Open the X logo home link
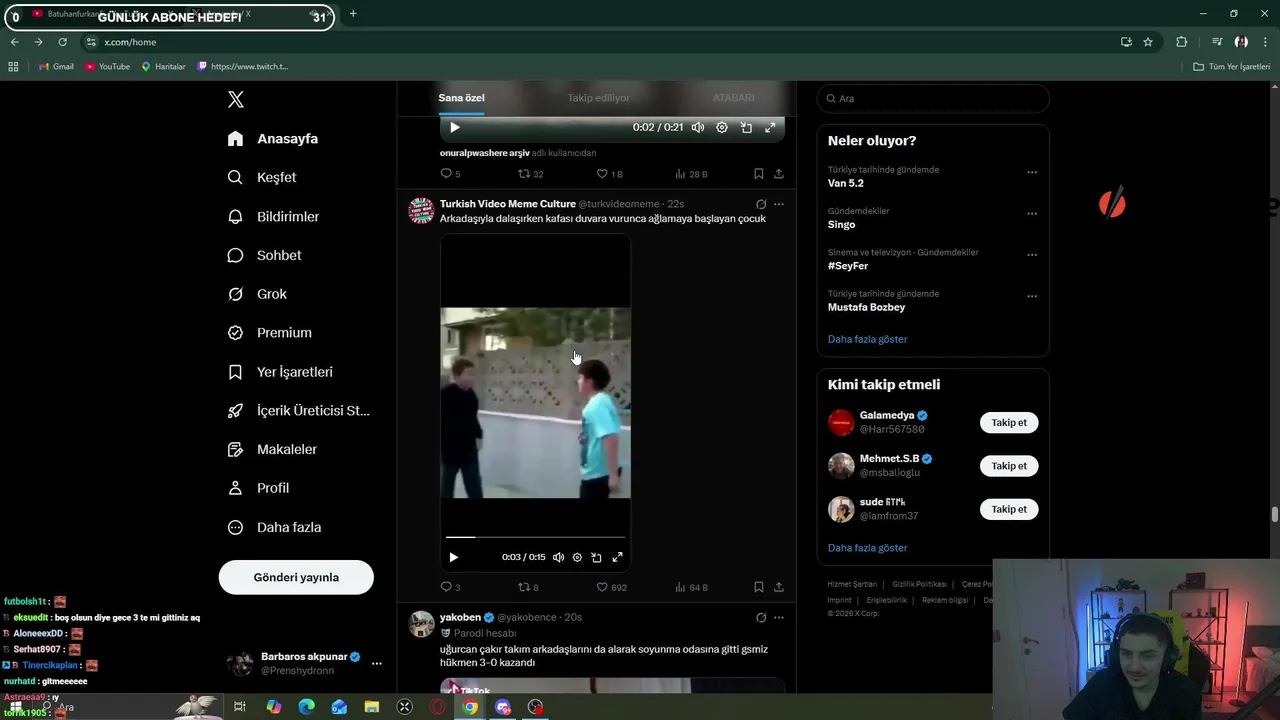This screenshot has width=1280, height=720. (x=236, y=99)
